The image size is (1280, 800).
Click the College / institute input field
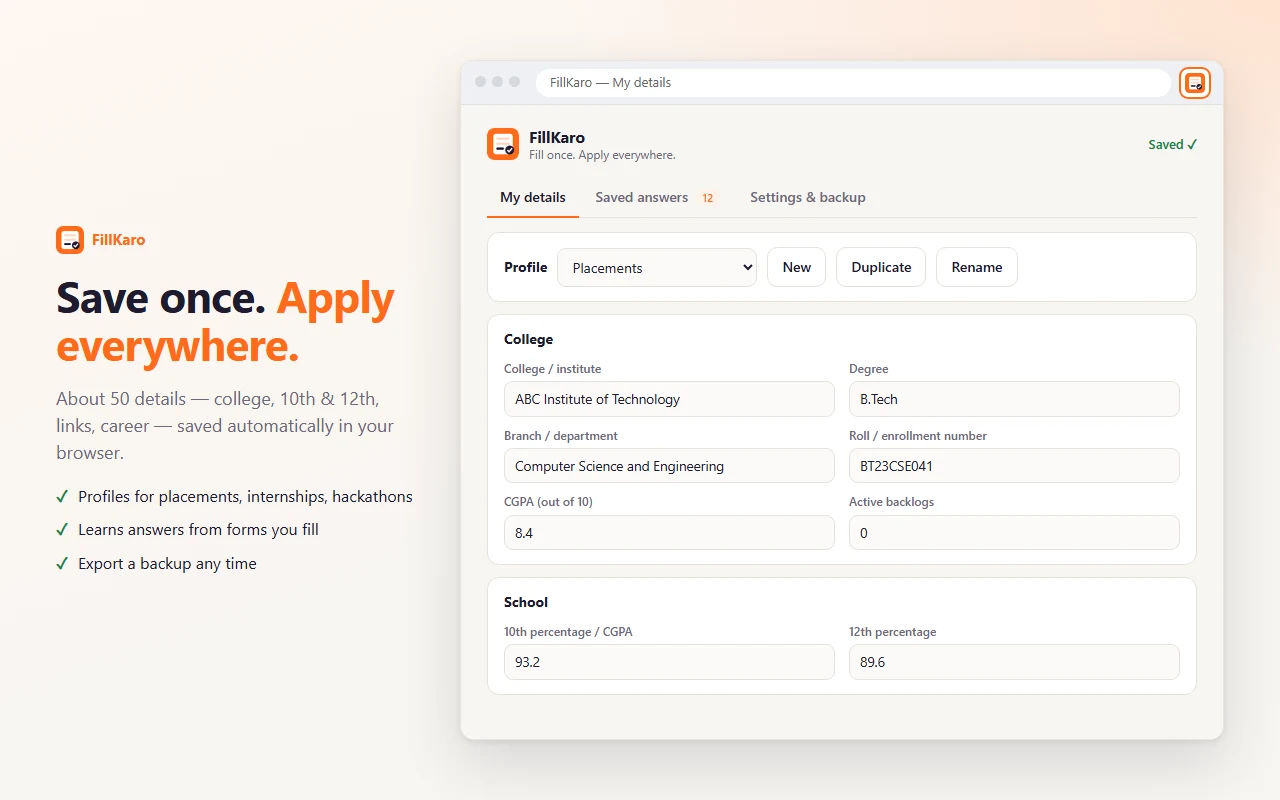[x=669, y=399]
